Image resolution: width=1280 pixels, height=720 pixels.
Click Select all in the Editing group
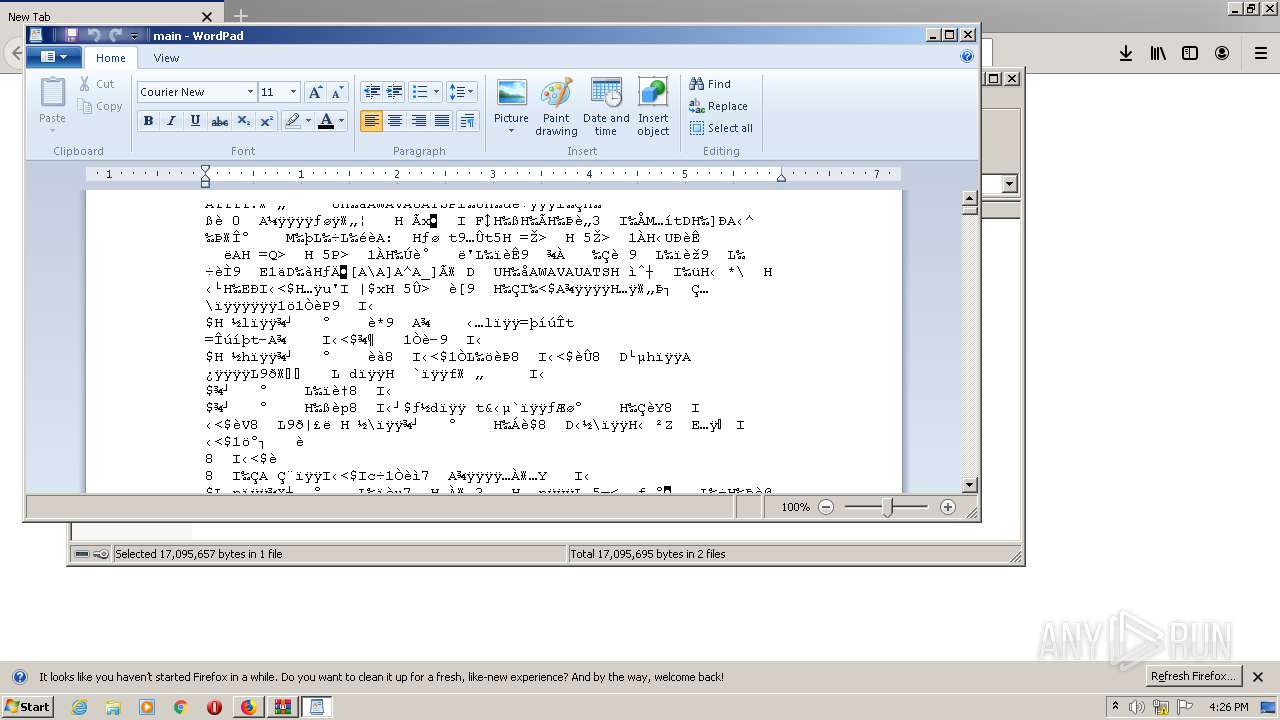click(721, 128)
